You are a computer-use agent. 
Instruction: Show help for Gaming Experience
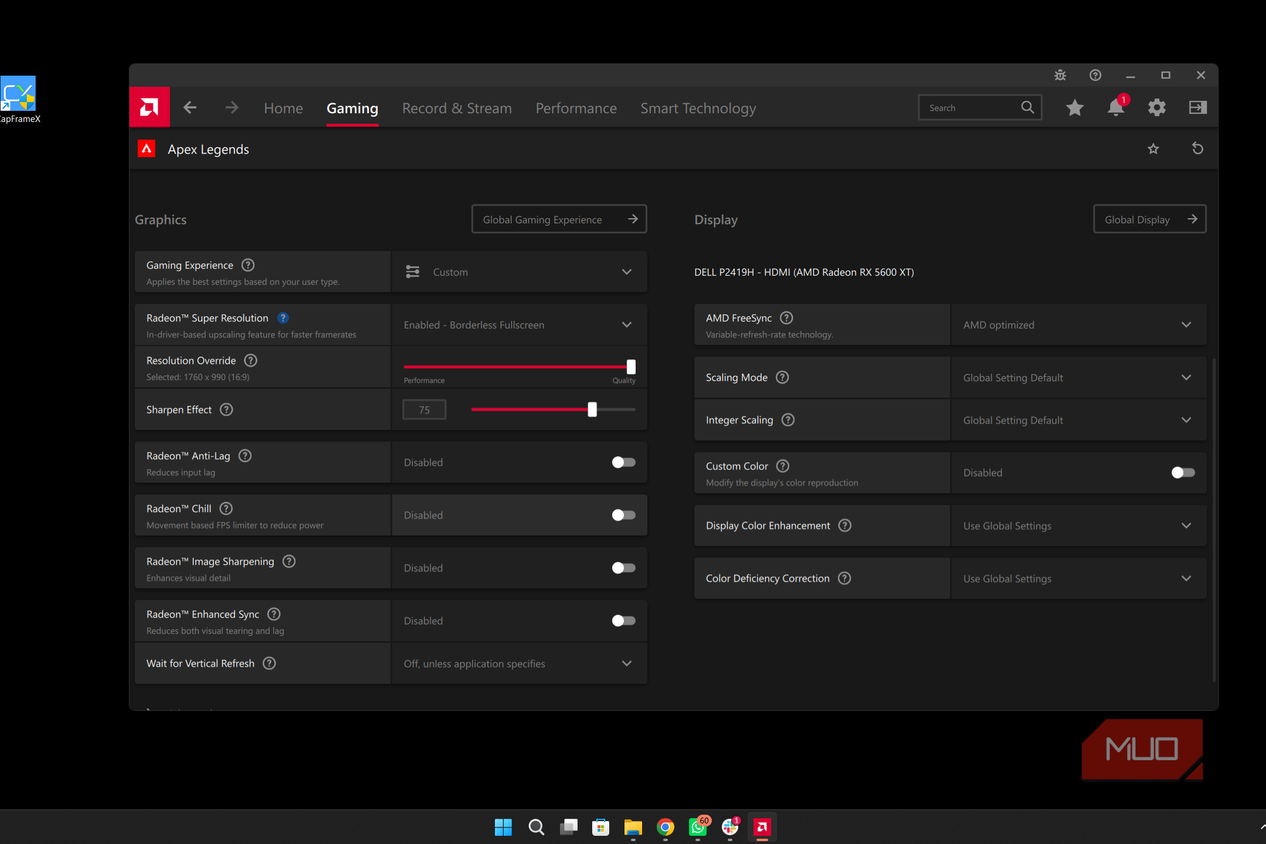click(x=248, y=265)
